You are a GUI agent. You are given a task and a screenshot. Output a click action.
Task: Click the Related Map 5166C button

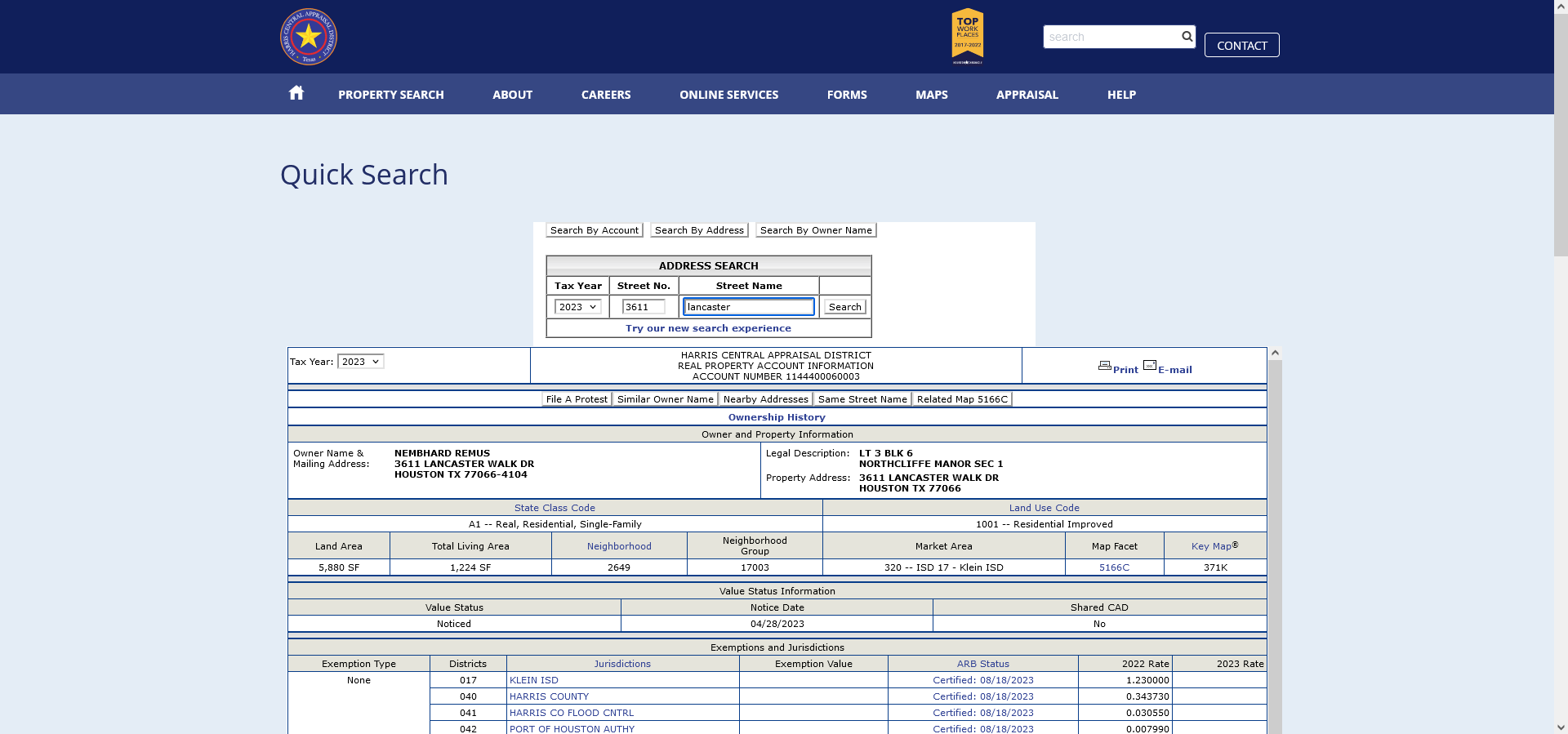tap(962, 399)
